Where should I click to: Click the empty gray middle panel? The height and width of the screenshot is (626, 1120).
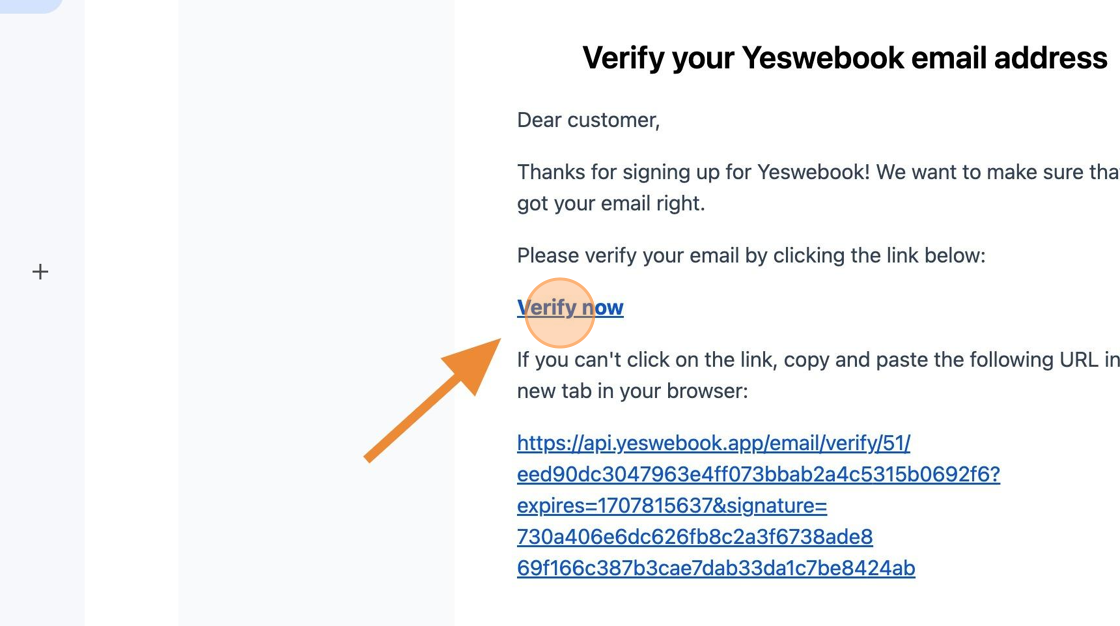[x=316, y=313]
